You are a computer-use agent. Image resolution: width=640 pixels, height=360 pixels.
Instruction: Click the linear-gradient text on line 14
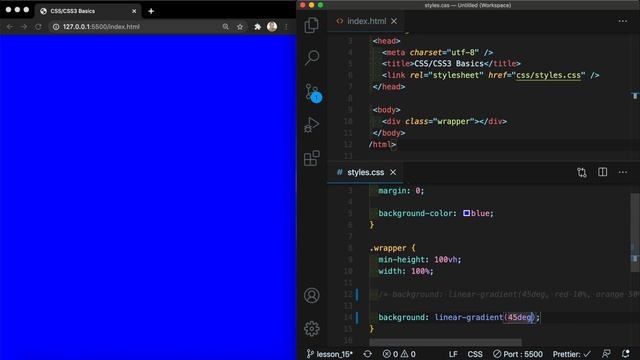(x=469, y=317)
